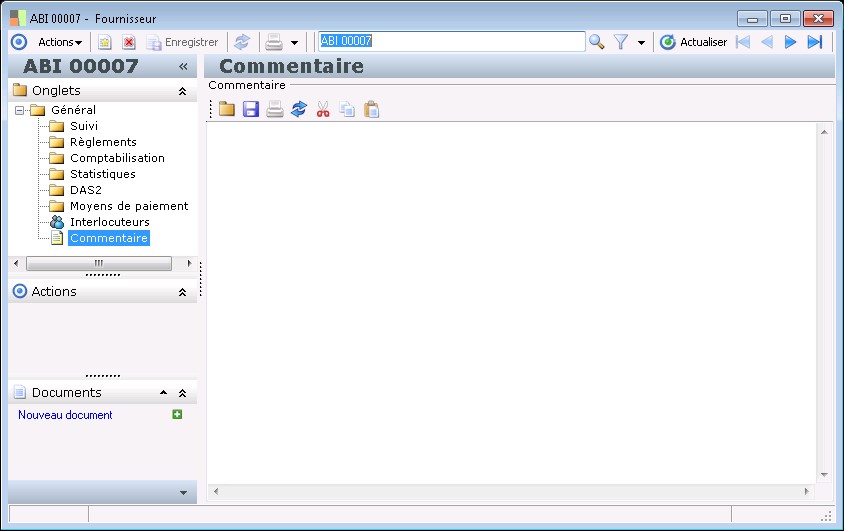Collapse the left panel with double chevron
Screen dimensions: 844x531
pyautogui.click(x=183, y=66)
